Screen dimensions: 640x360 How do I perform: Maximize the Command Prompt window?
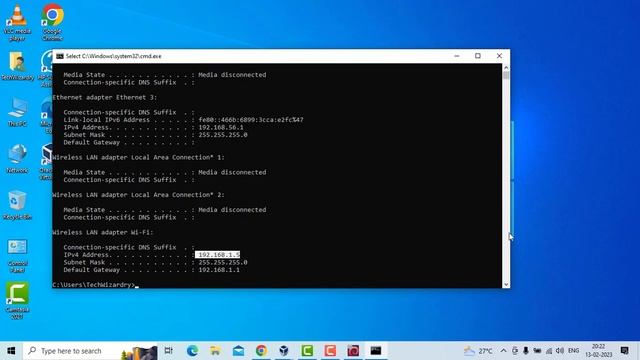pyautogui.click(x=478, y=56)
